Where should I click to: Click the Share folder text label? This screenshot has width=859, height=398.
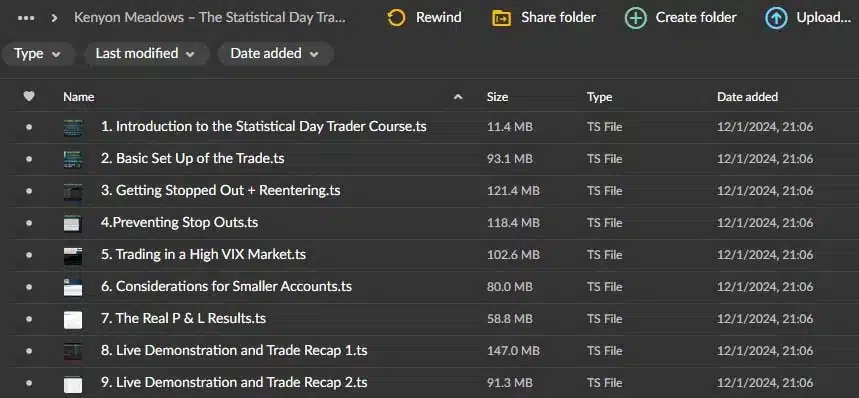(x=558, y=18)
